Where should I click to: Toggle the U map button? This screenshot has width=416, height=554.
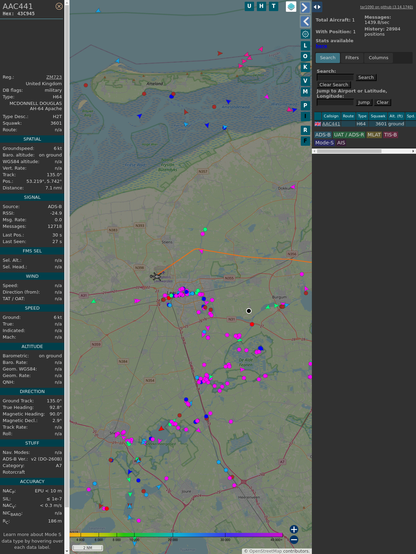(249, 6)
